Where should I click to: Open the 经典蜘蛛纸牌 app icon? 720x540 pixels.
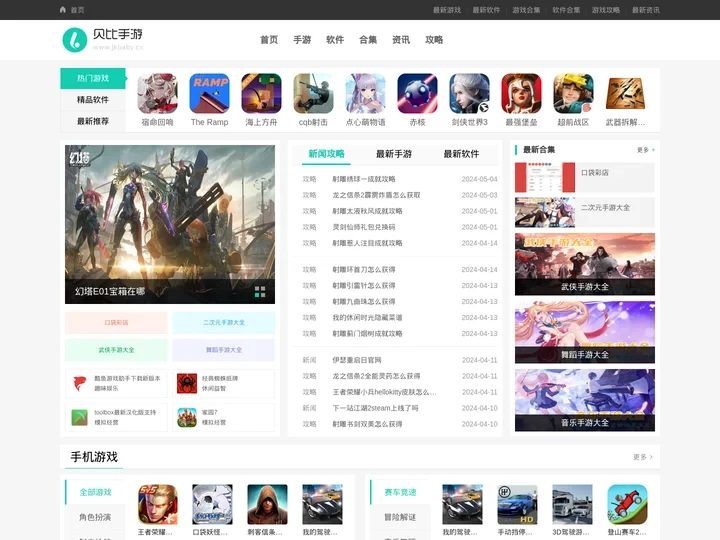(x=187, y=383)
